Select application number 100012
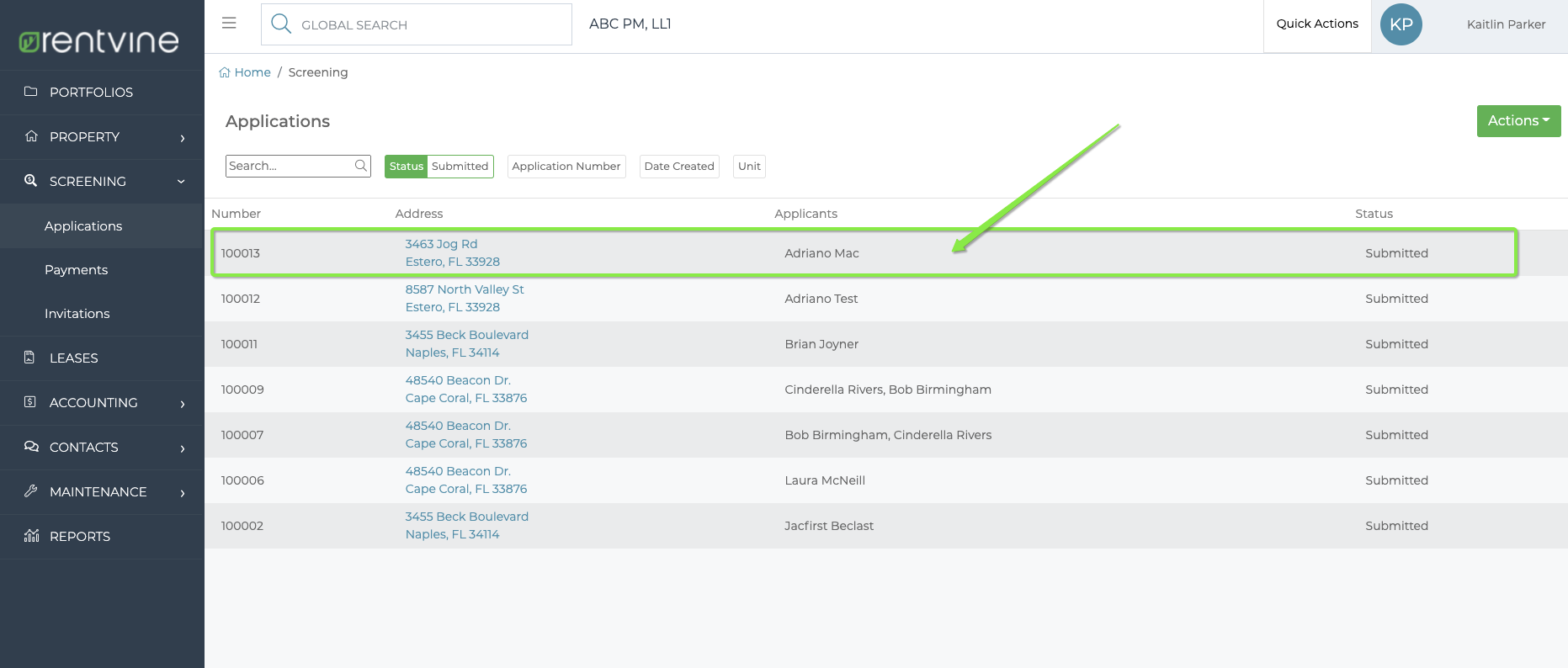The width and height of the screenshot is (1568, 668). tap(241, 299)
